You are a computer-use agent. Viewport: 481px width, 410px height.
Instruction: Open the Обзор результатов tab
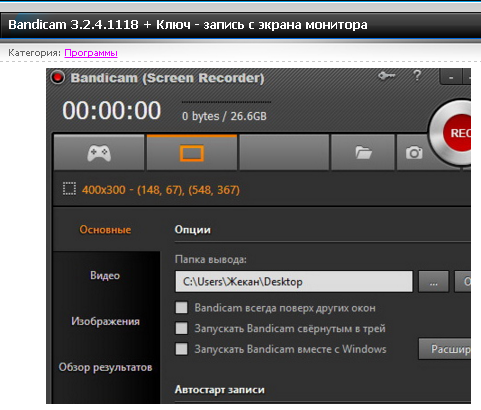coord(105,367)
